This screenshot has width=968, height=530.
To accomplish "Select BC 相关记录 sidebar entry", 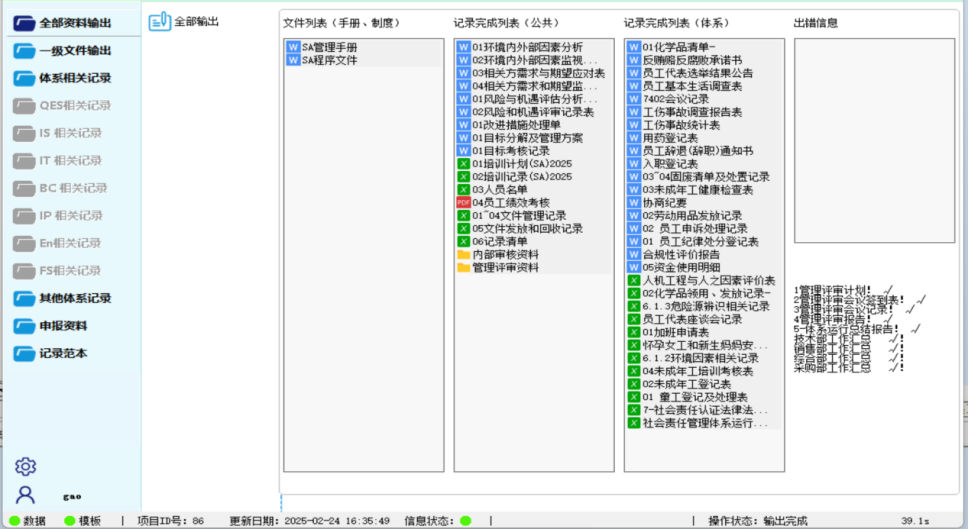I will pos(74,188).
